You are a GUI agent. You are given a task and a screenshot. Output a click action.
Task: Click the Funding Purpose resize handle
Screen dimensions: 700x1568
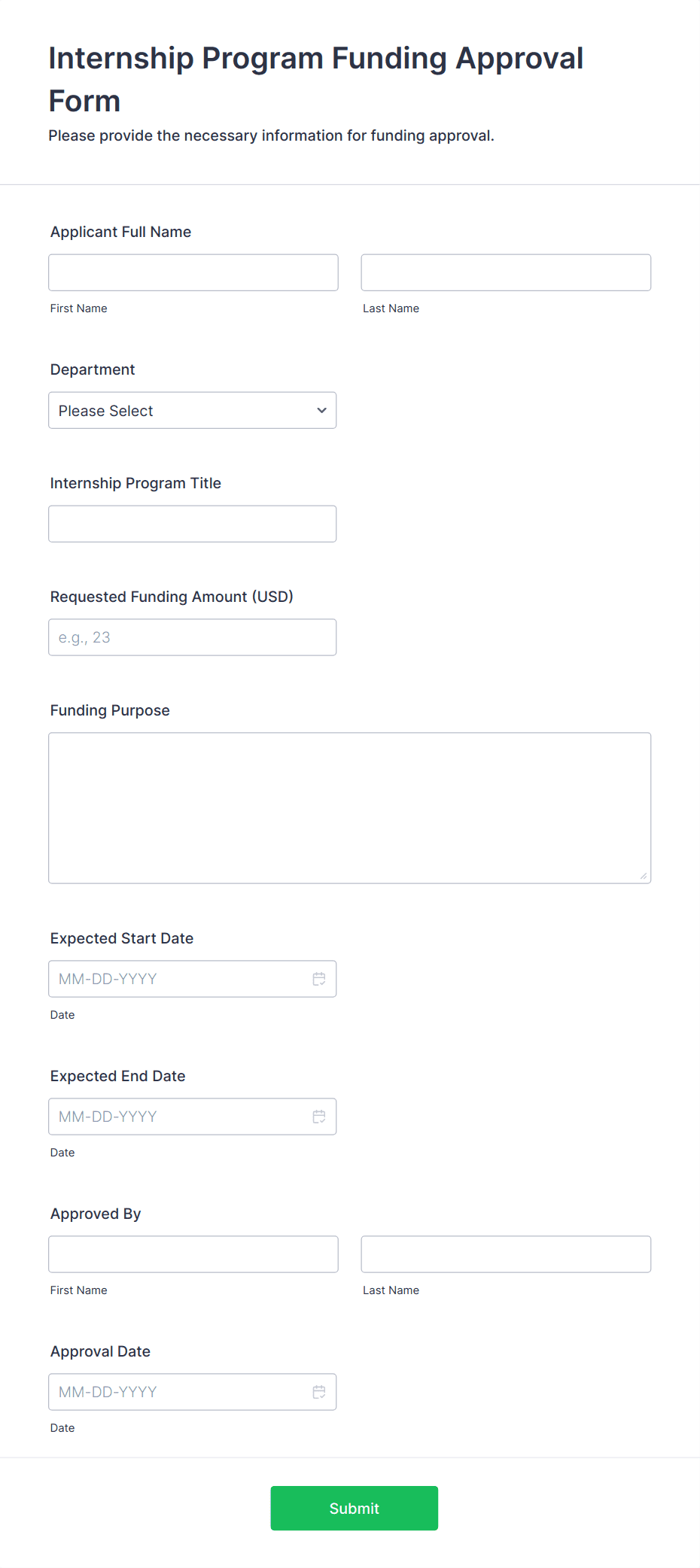point(644,876)
